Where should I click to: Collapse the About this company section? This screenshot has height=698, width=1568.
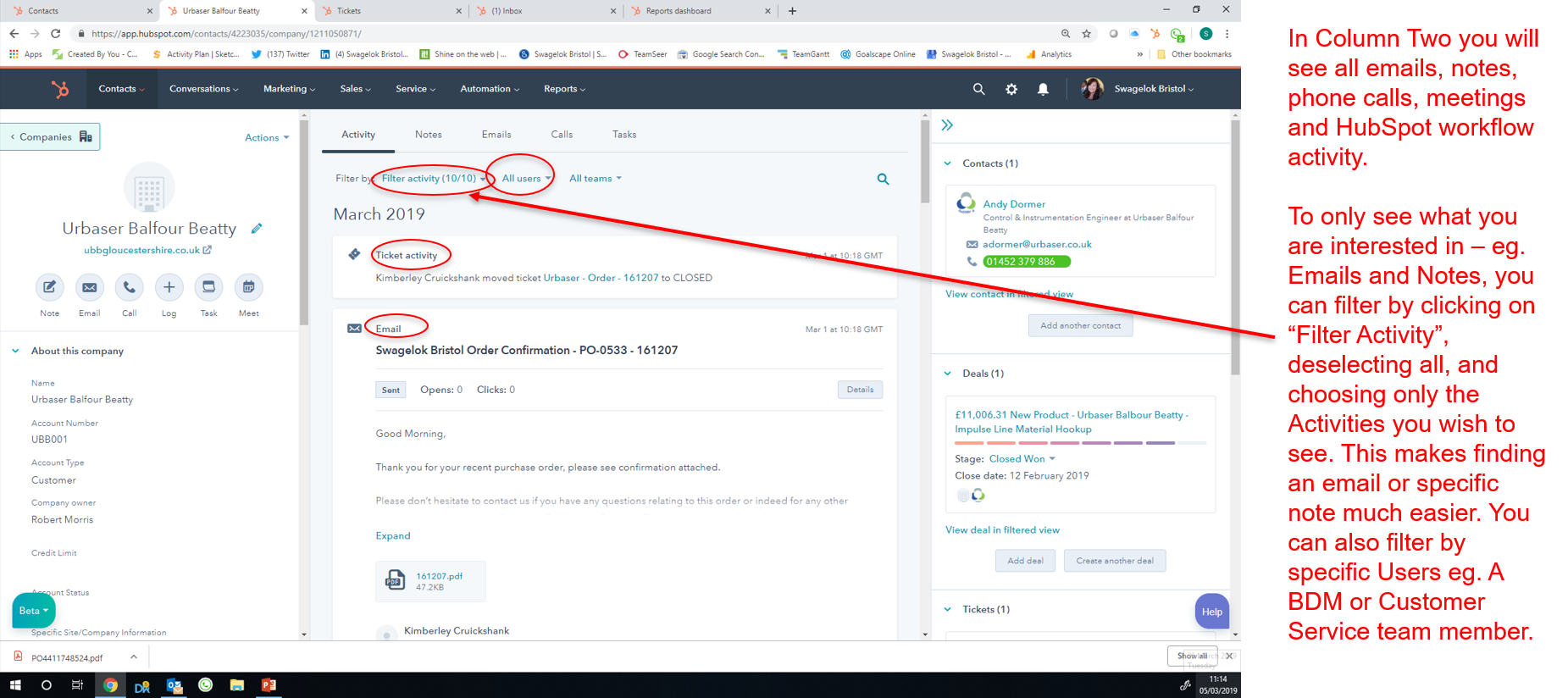15,351
